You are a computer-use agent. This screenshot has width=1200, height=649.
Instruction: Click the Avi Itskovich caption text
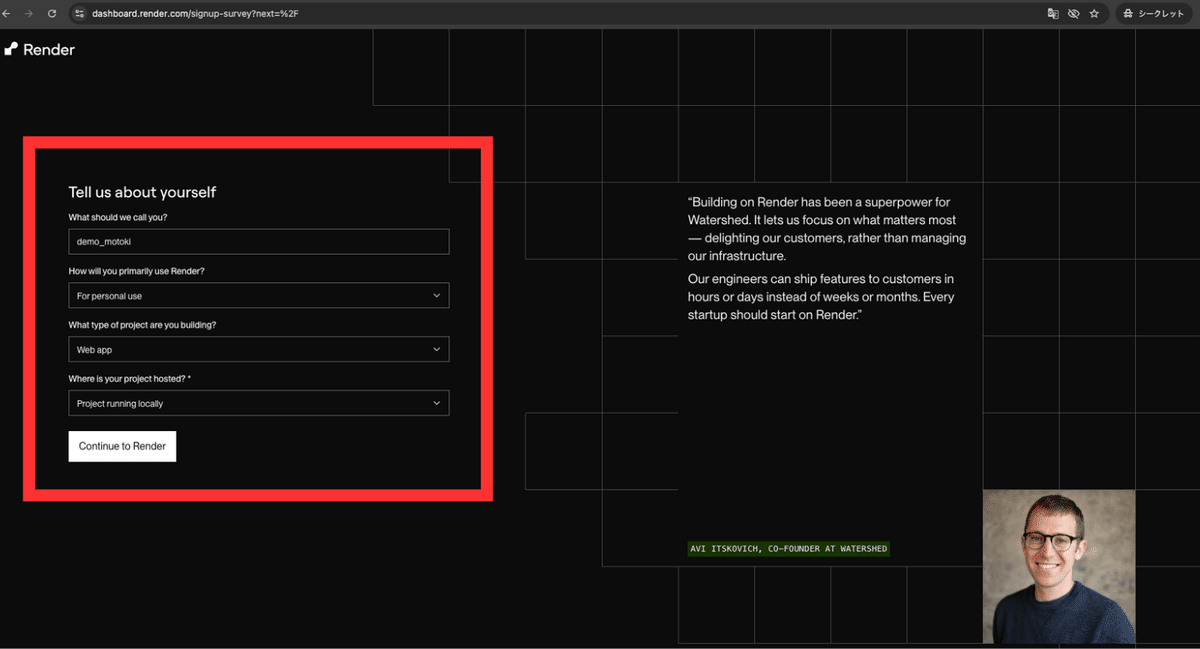tap(789, 549)
